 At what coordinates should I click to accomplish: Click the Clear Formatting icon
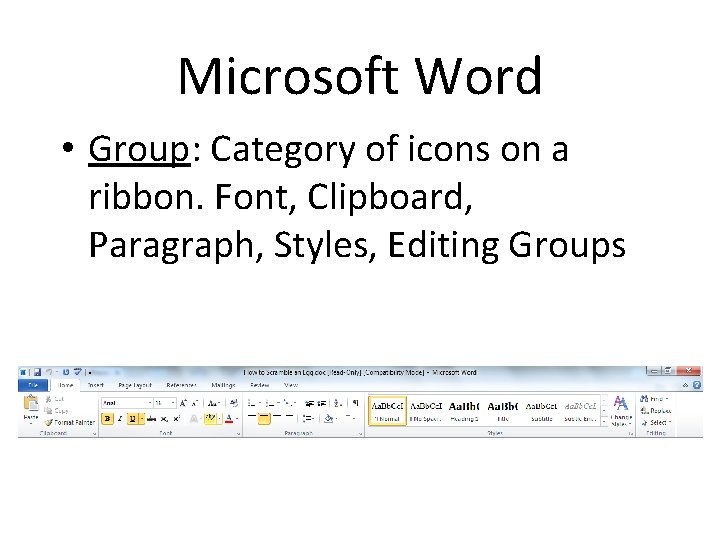[234, 403]
